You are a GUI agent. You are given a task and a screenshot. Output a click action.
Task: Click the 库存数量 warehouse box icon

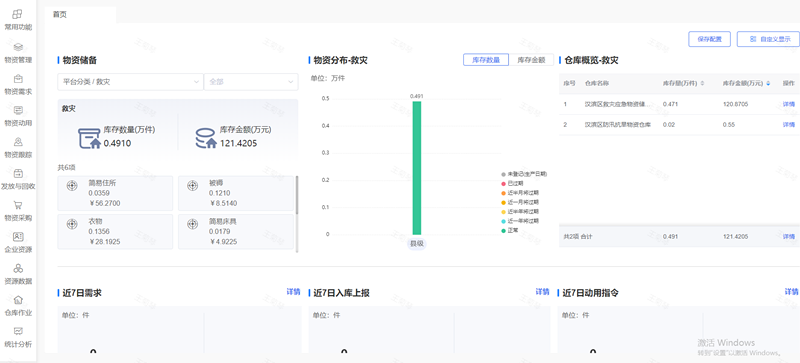click(89, 138)
